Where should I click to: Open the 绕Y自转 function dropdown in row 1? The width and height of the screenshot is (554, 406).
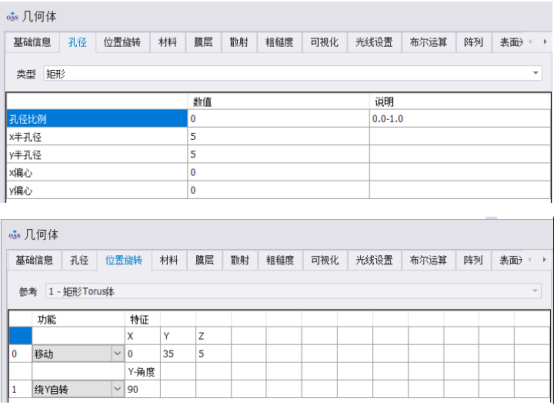tap(117, 389)
